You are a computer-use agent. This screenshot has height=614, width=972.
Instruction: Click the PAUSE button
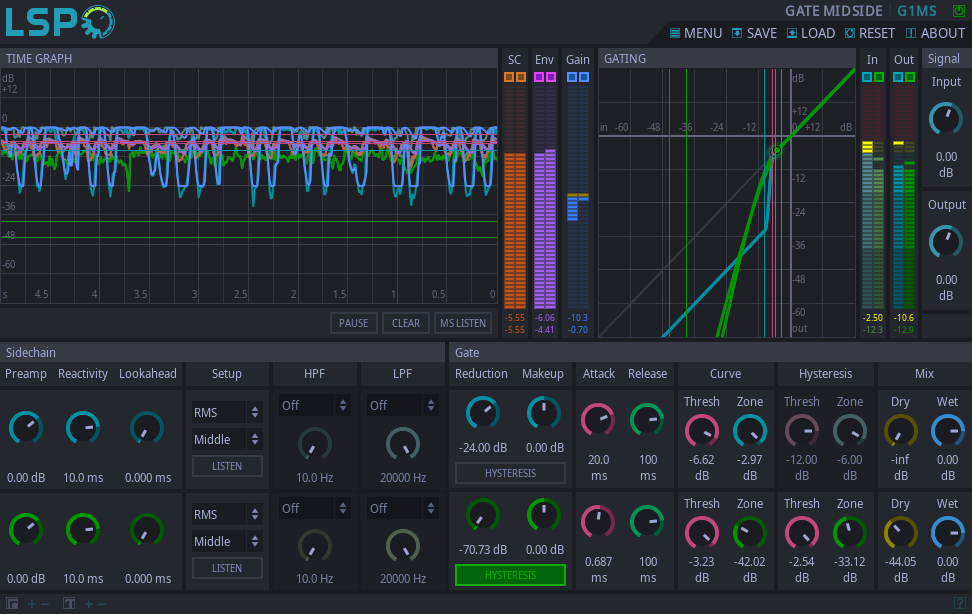(353, 323)
